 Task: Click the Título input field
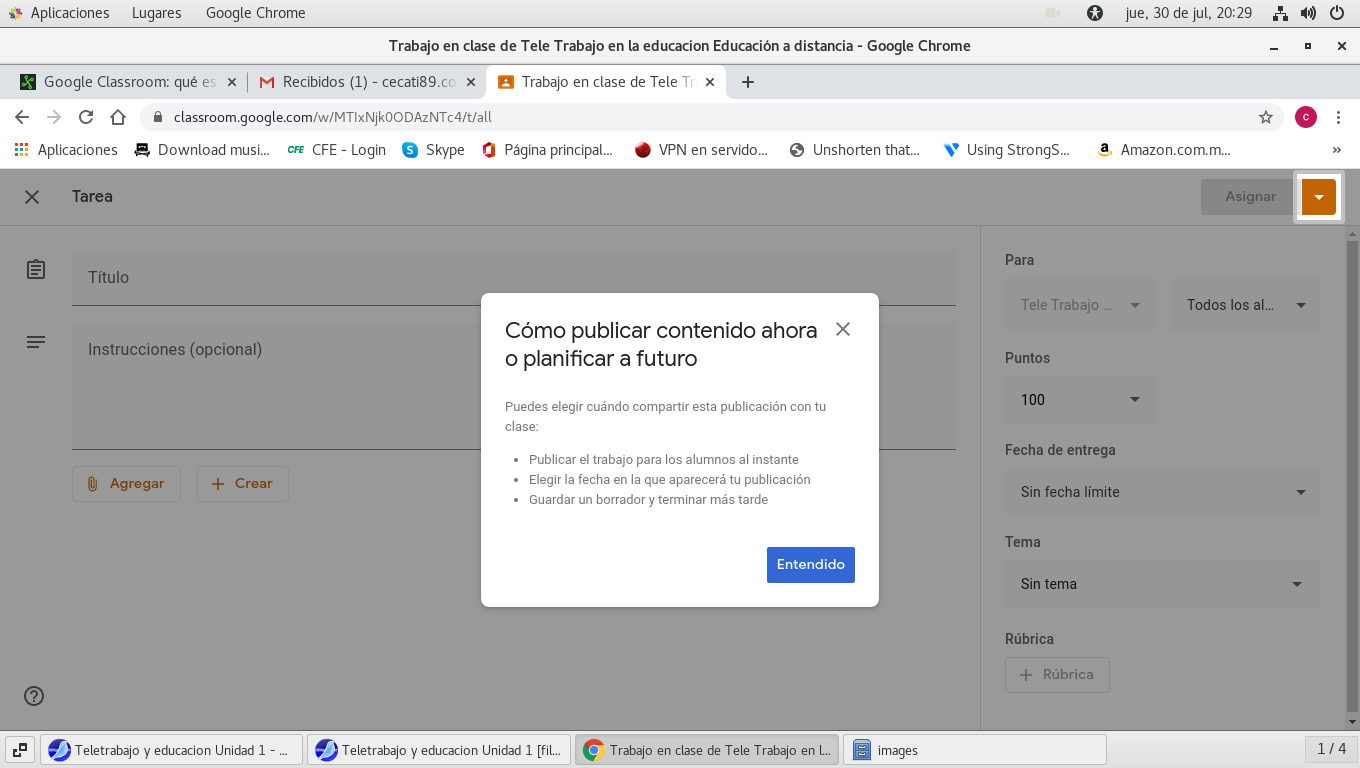pos(513,278)
